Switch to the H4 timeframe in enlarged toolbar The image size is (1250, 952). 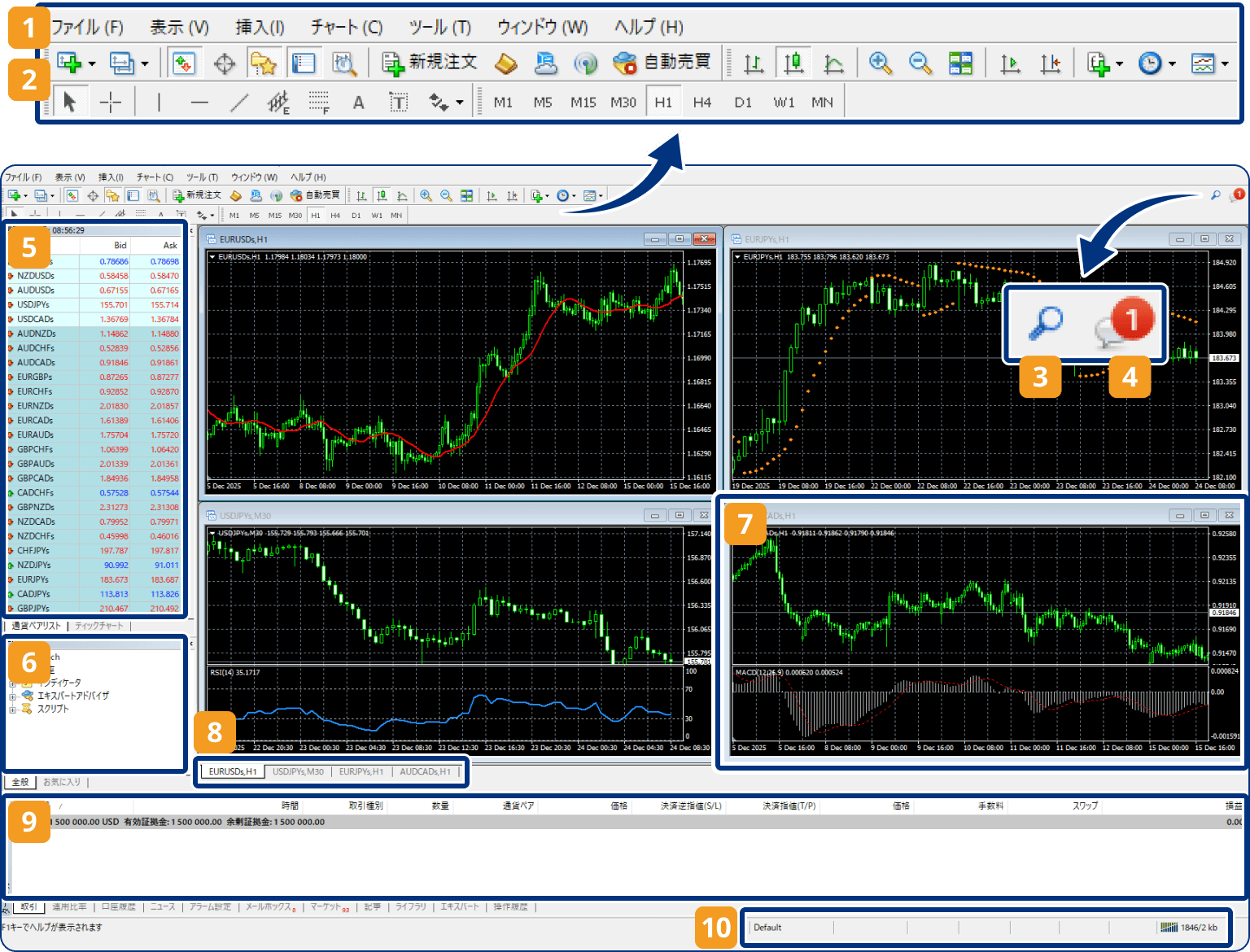coord(701,103)
